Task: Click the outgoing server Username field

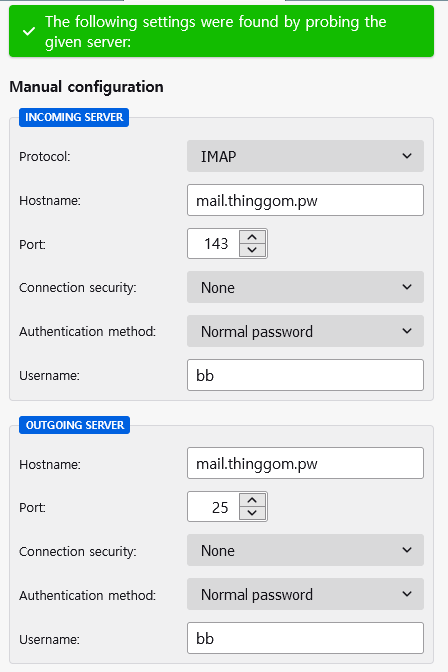Action: pos(305,638)
